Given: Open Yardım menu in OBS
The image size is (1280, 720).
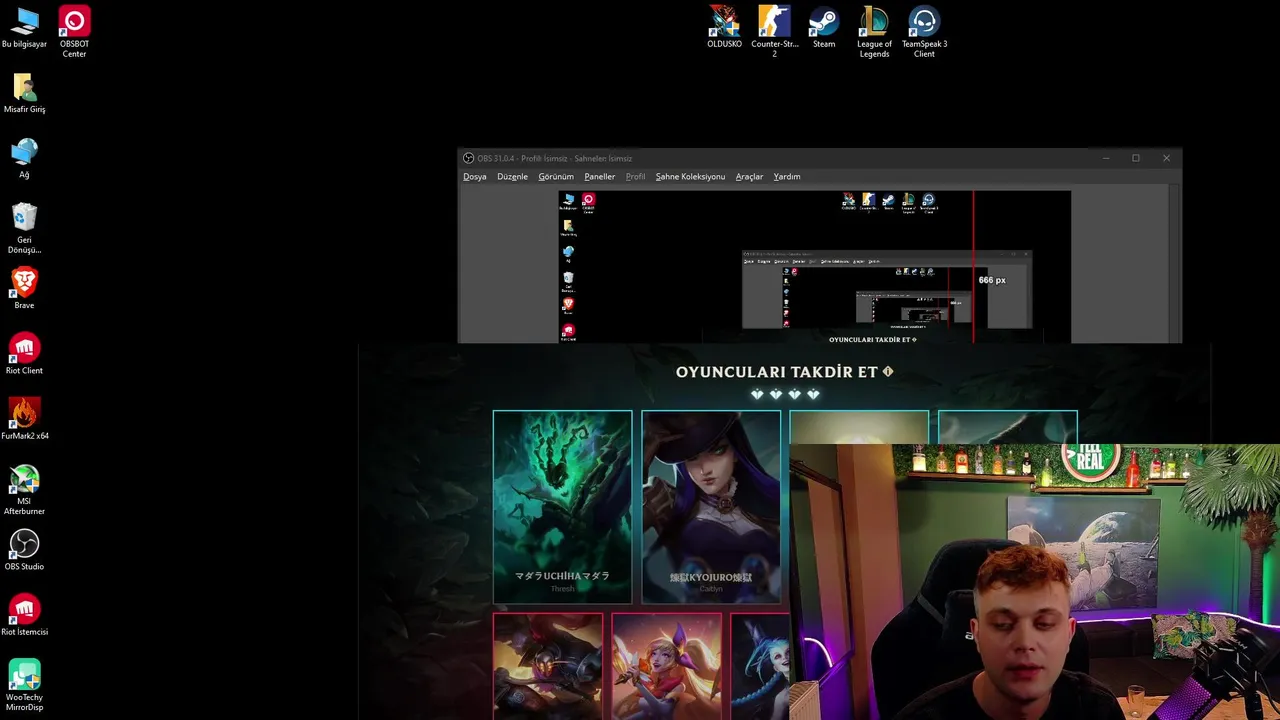Looking at the screenshot, I should pyautogui.click(x=787, y=177).
